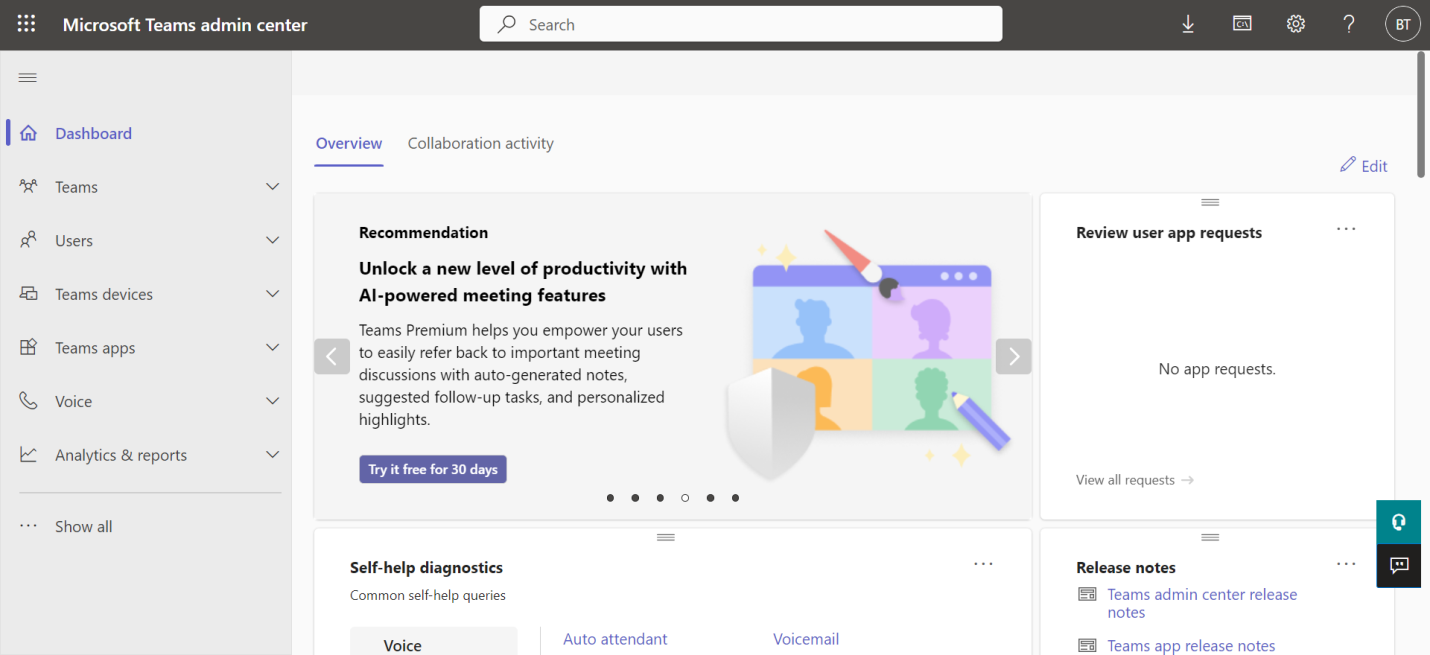This screenshot has width=1430, height=655.
Task: Go to previous recommendation slide
Action: tap(332, 356)
